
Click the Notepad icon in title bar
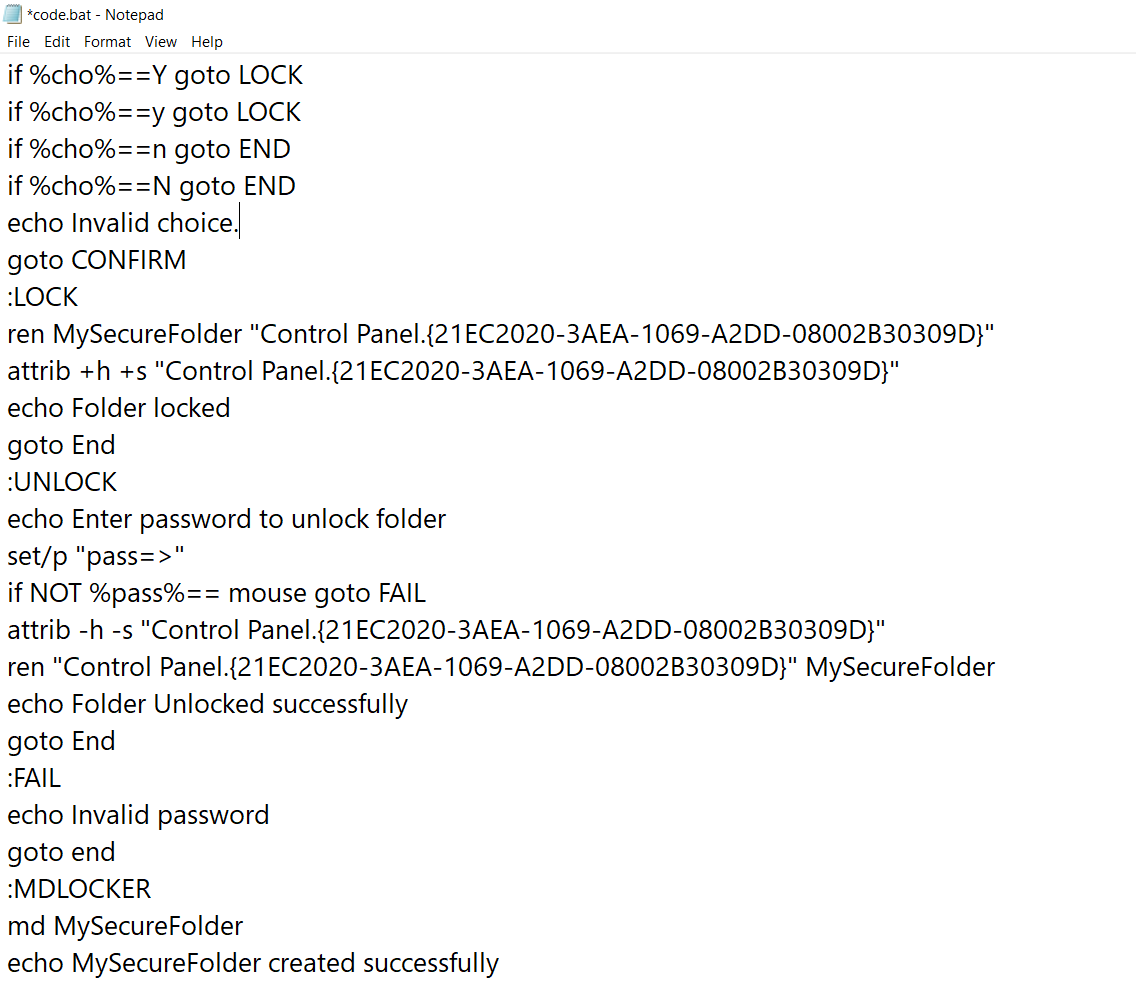(12, 14)
